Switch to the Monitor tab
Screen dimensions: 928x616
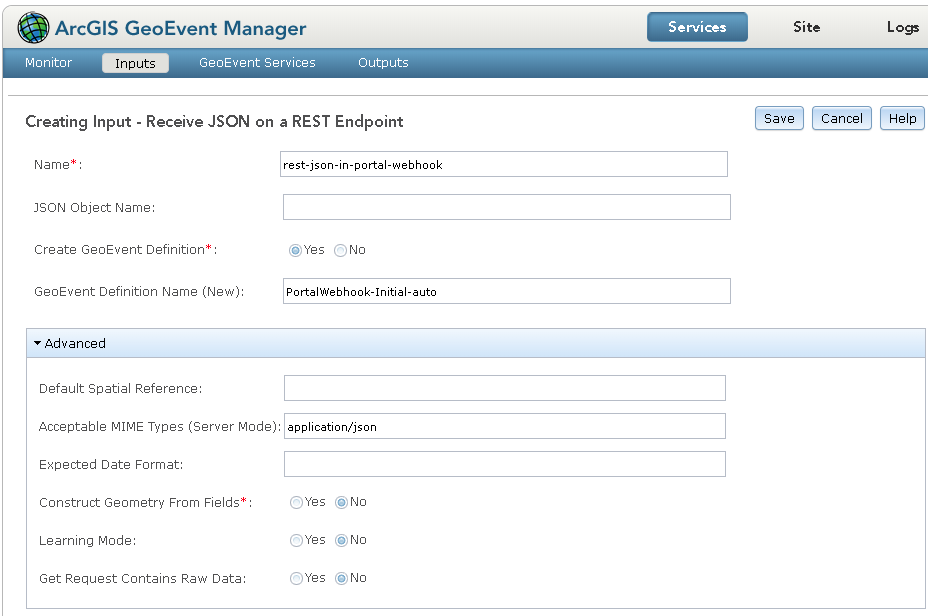pyautogui.click(x=49, y=63)
